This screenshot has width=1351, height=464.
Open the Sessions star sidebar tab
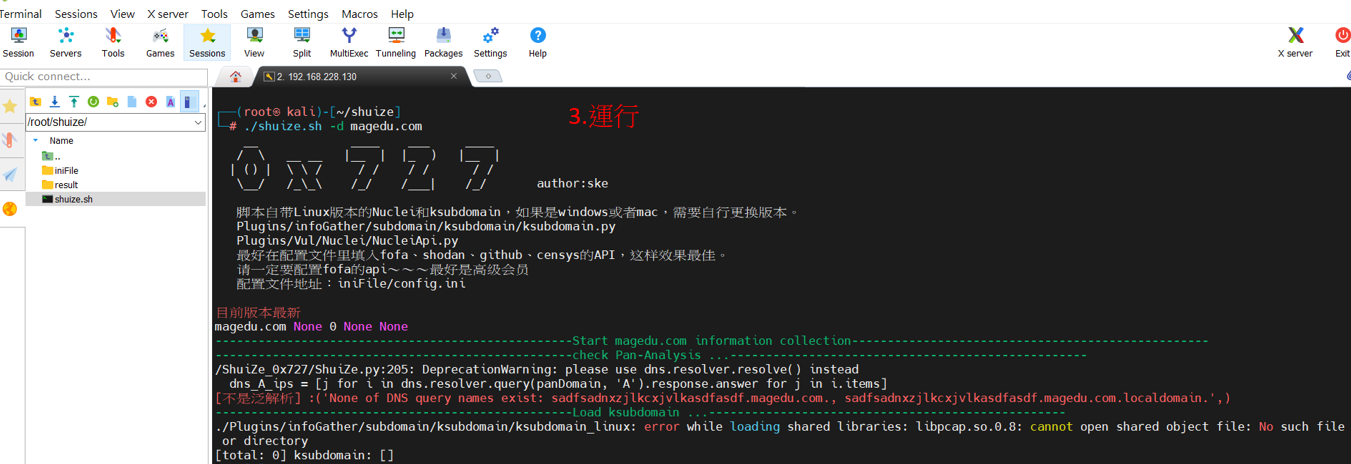10,106
